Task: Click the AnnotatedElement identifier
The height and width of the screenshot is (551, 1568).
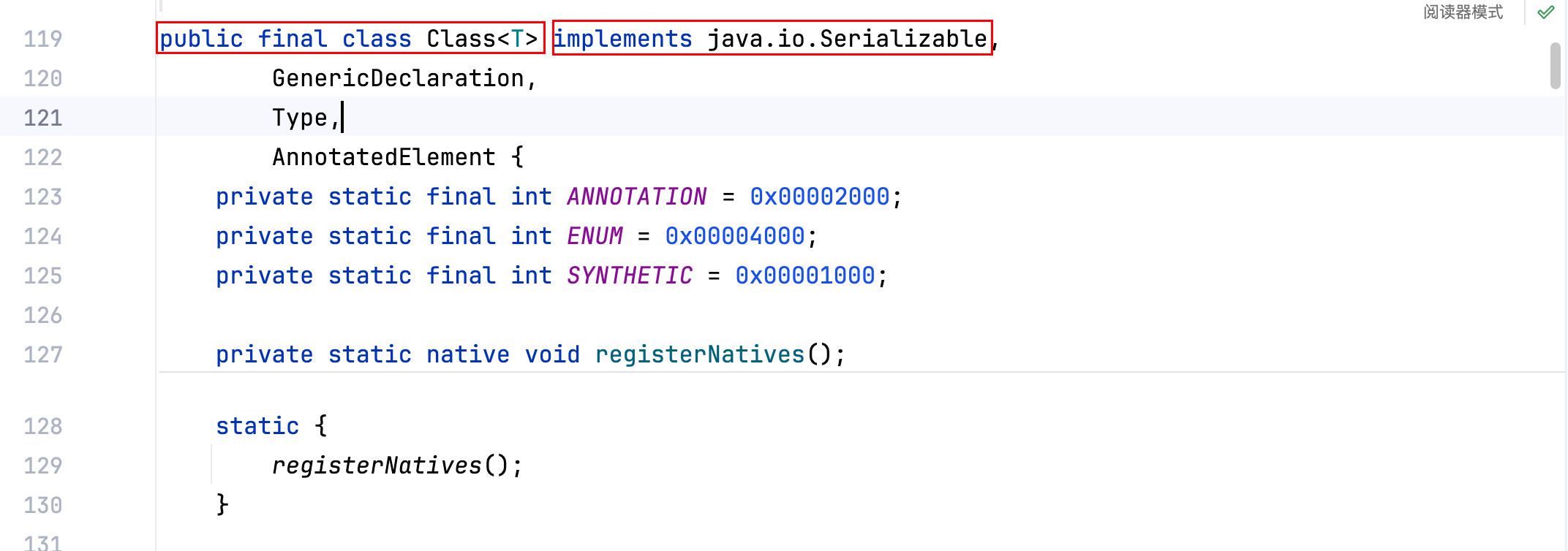Action: [x=384, y=157]
